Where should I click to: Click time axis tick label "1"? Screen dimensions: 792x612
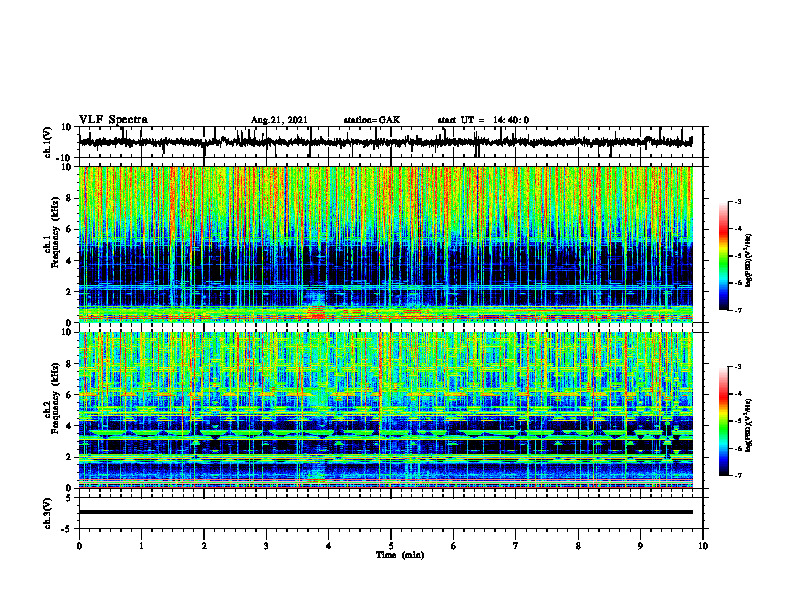[141, 546]
